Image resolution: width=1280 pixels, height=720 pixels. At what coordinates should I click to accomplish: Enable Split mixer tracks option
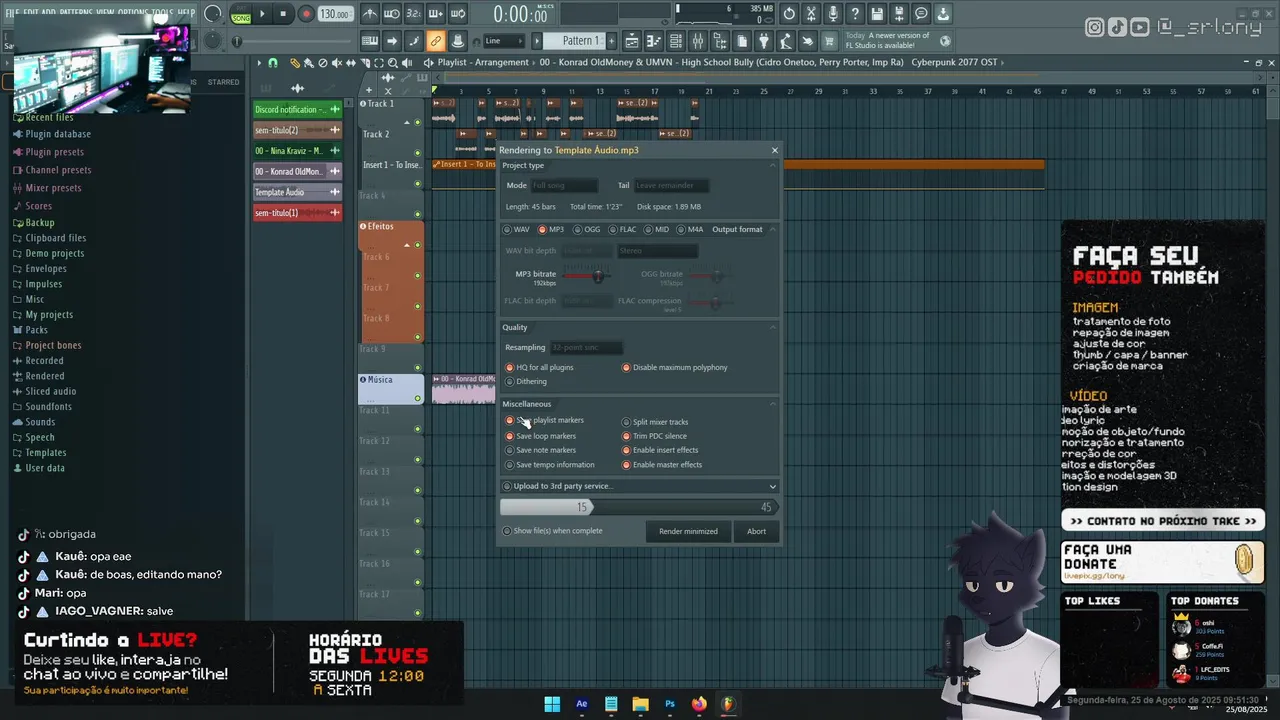pyautogui.click(x=655, y=422)
